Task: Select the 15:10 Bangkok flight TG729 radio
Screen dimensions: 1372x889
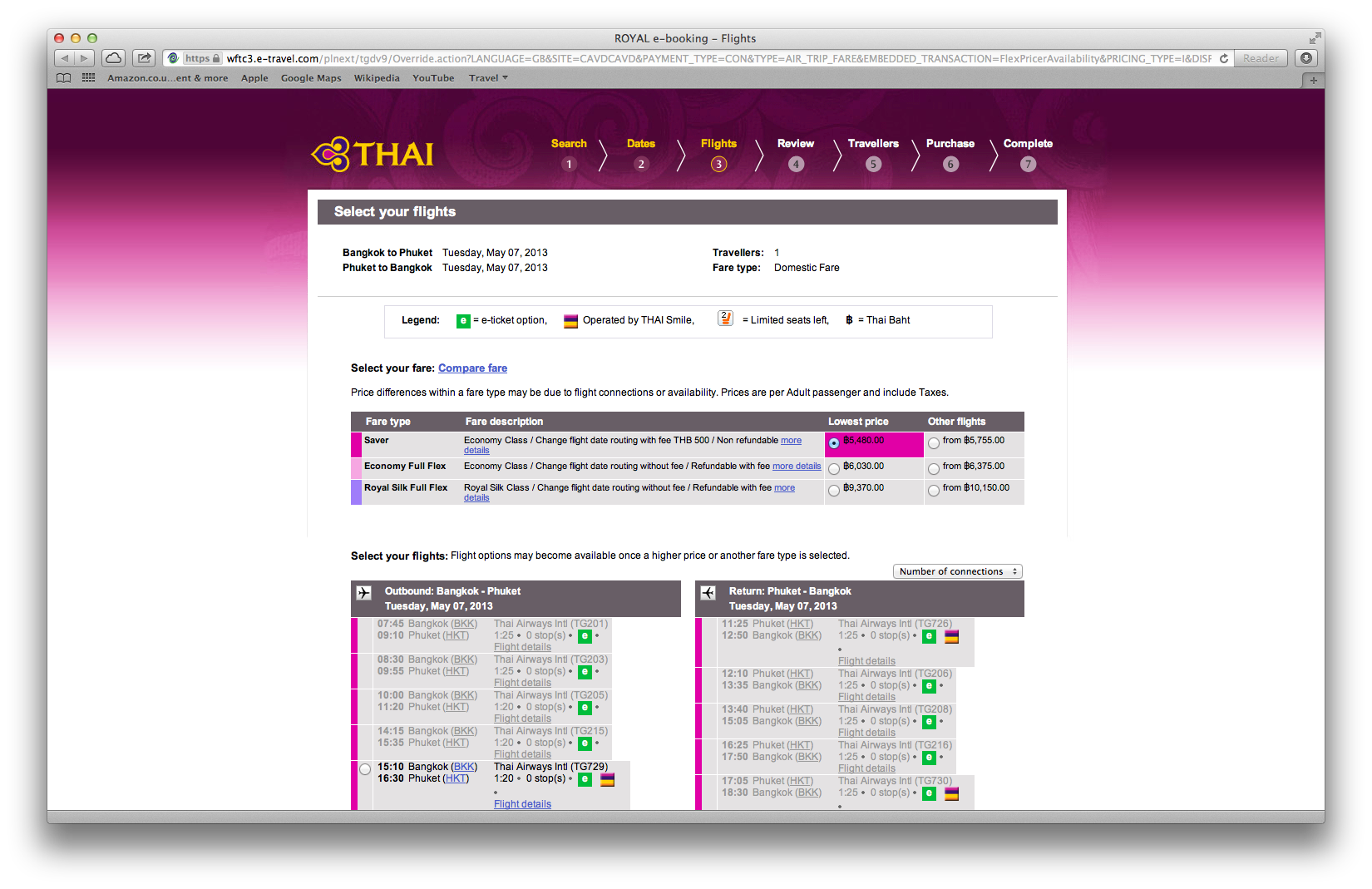Action: tap(365, 769)
